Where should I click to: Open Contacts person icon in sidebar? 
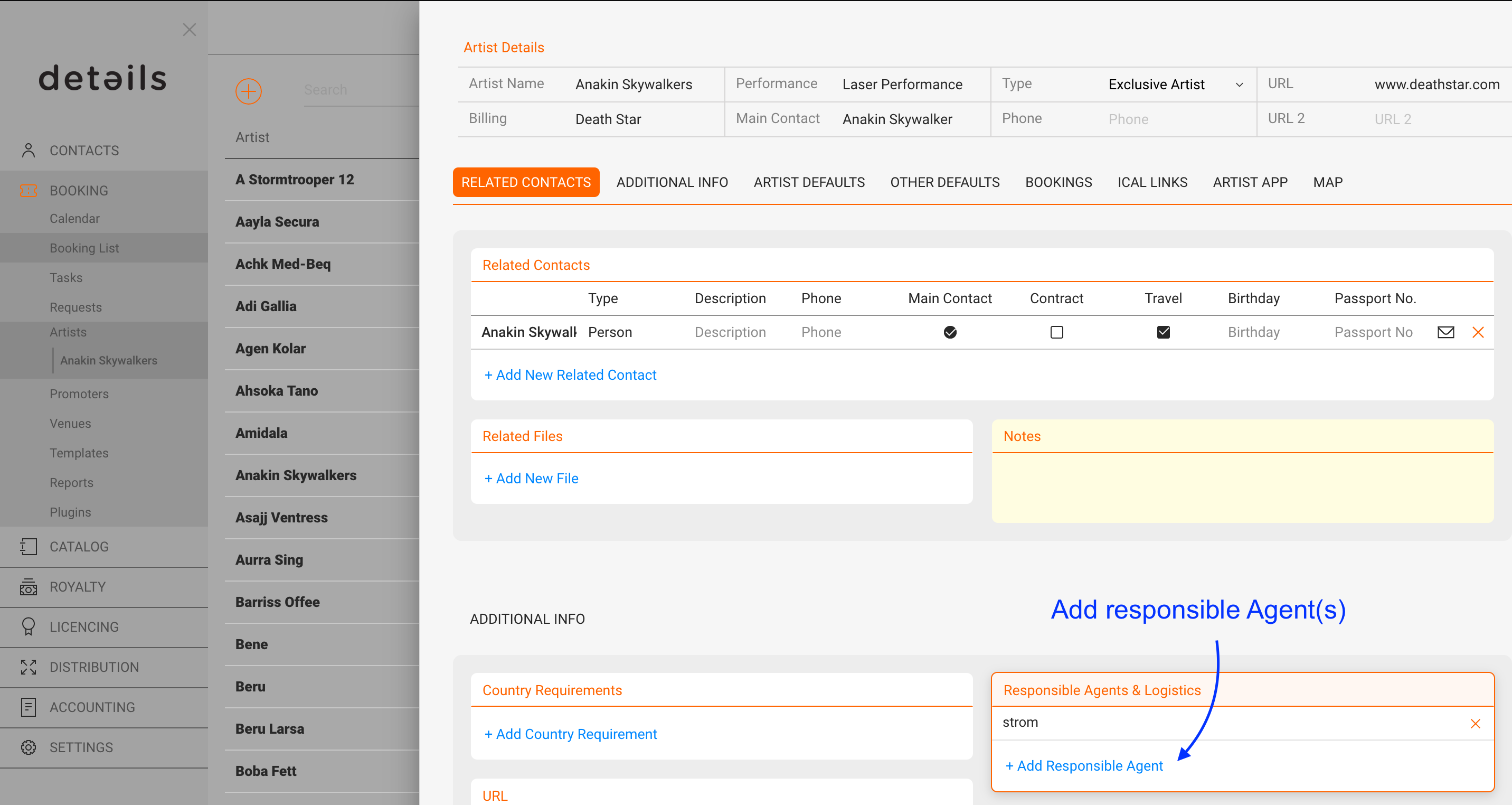pos(28,151)
